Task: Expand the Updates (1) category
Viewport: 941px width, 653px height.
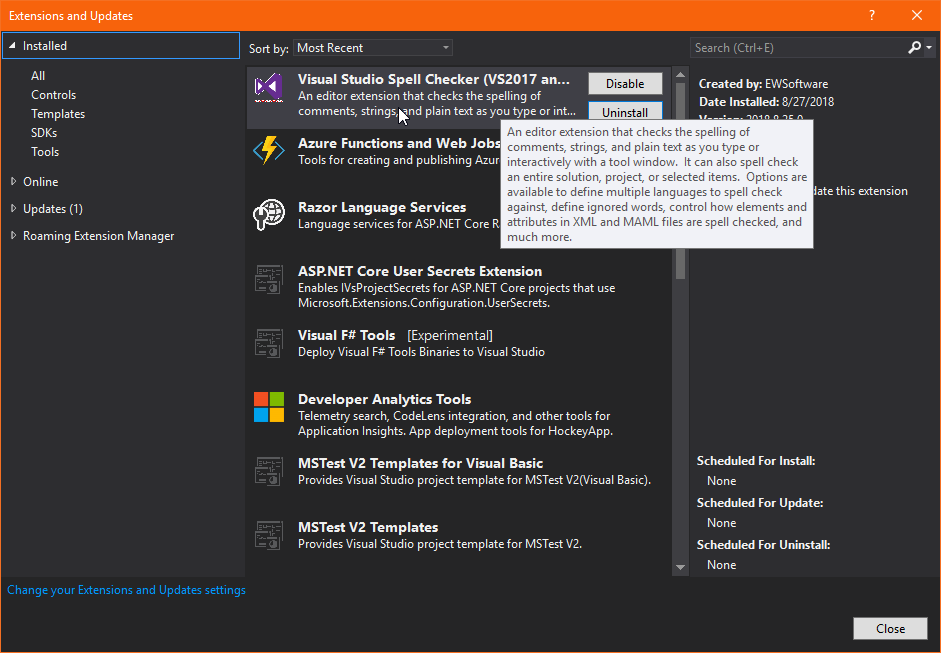Action: (13, 208)
